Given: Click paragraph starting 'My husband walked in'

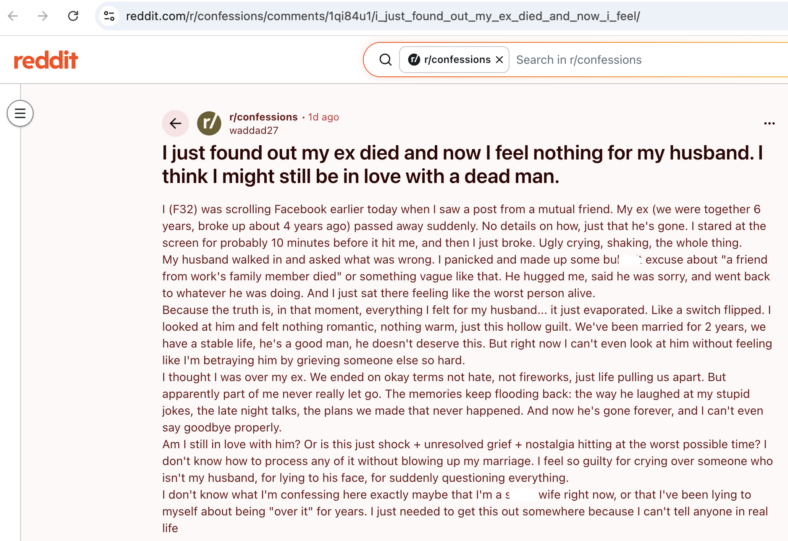Looking at the screenshot, I should click(466, 276).
